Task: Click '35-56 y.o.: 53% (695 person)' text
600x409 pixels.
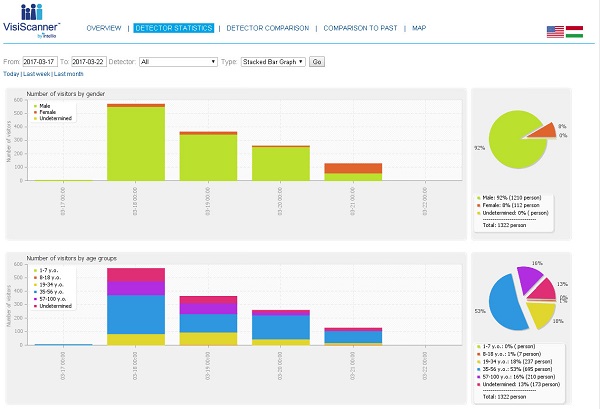Action: click(x=517, y=369)
